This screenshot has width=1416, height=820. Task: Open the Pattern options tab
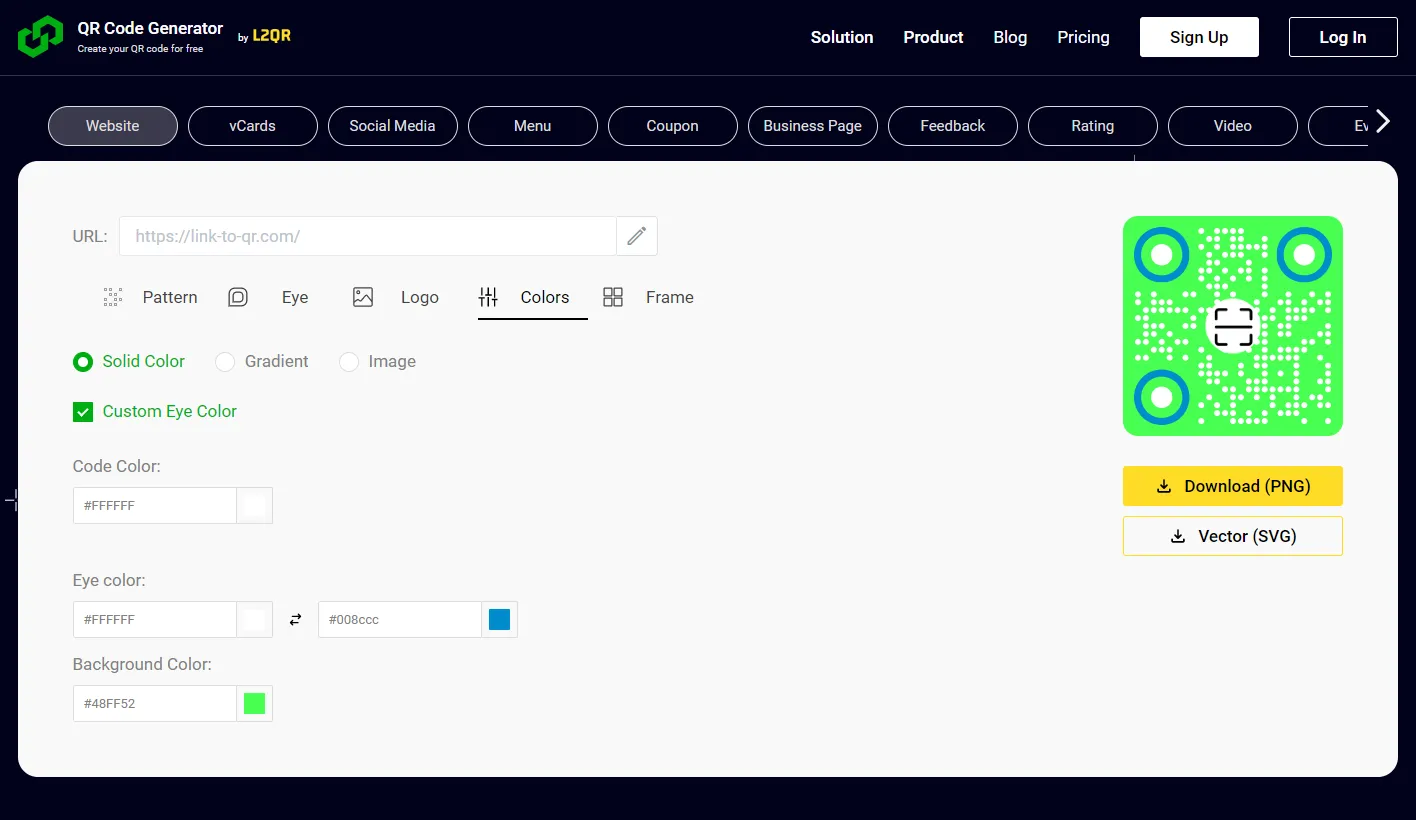coord(151,297)
